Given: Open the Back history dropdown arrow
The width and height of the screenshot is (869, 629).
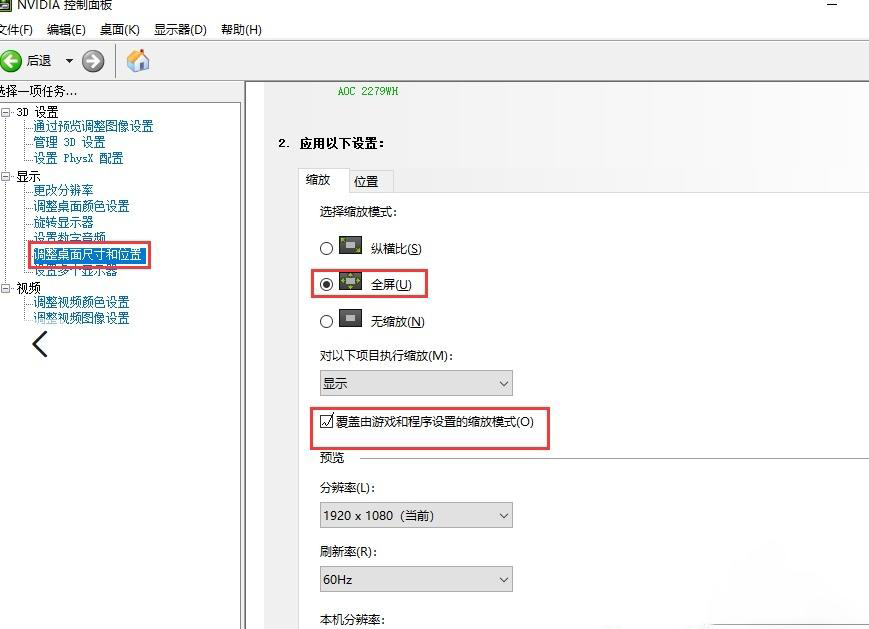Looking at the screenshot, I should [69, 61].
